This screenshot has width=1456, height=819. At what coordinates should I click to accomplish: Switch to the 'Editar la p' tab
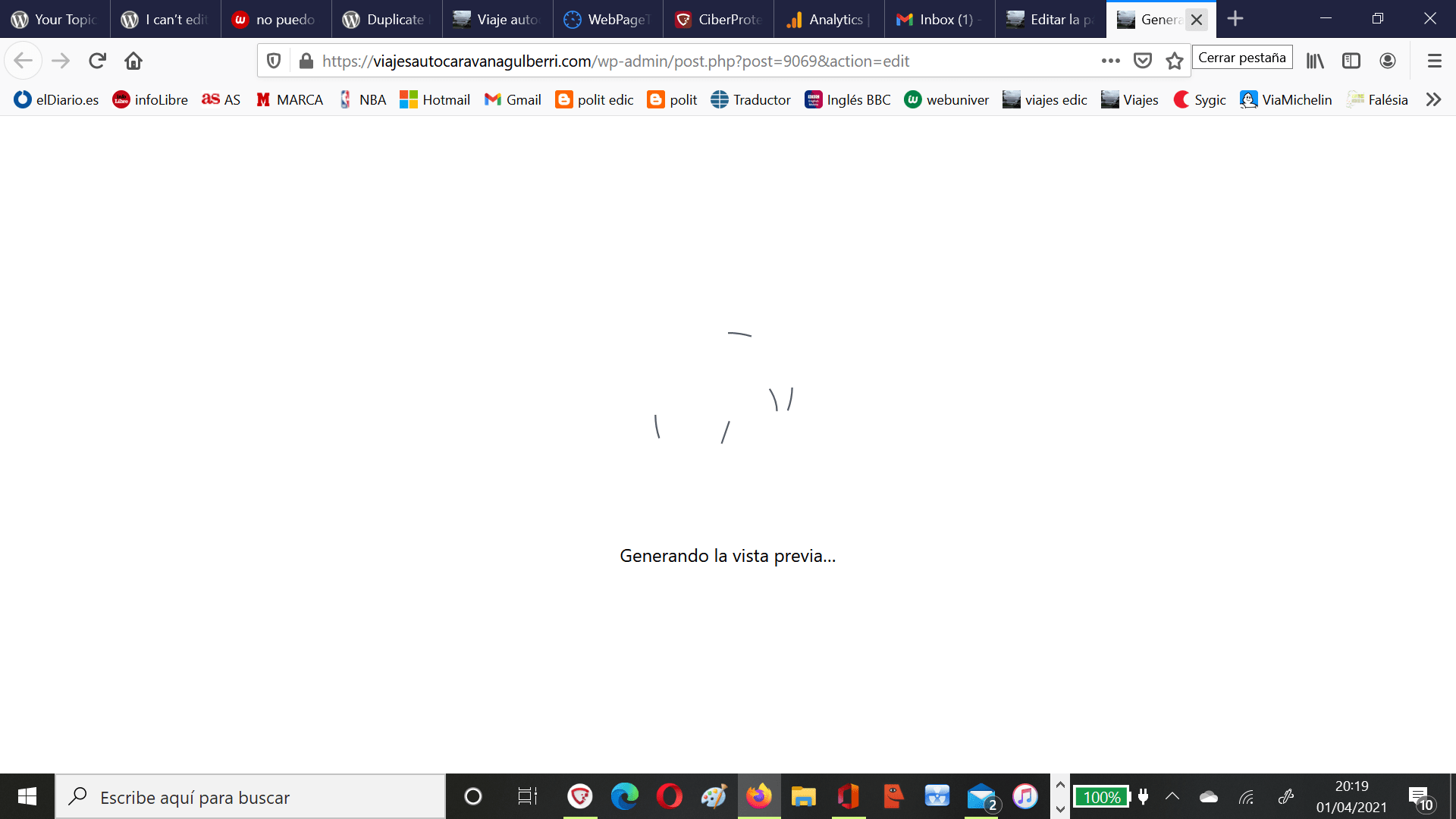[1051, 19]
